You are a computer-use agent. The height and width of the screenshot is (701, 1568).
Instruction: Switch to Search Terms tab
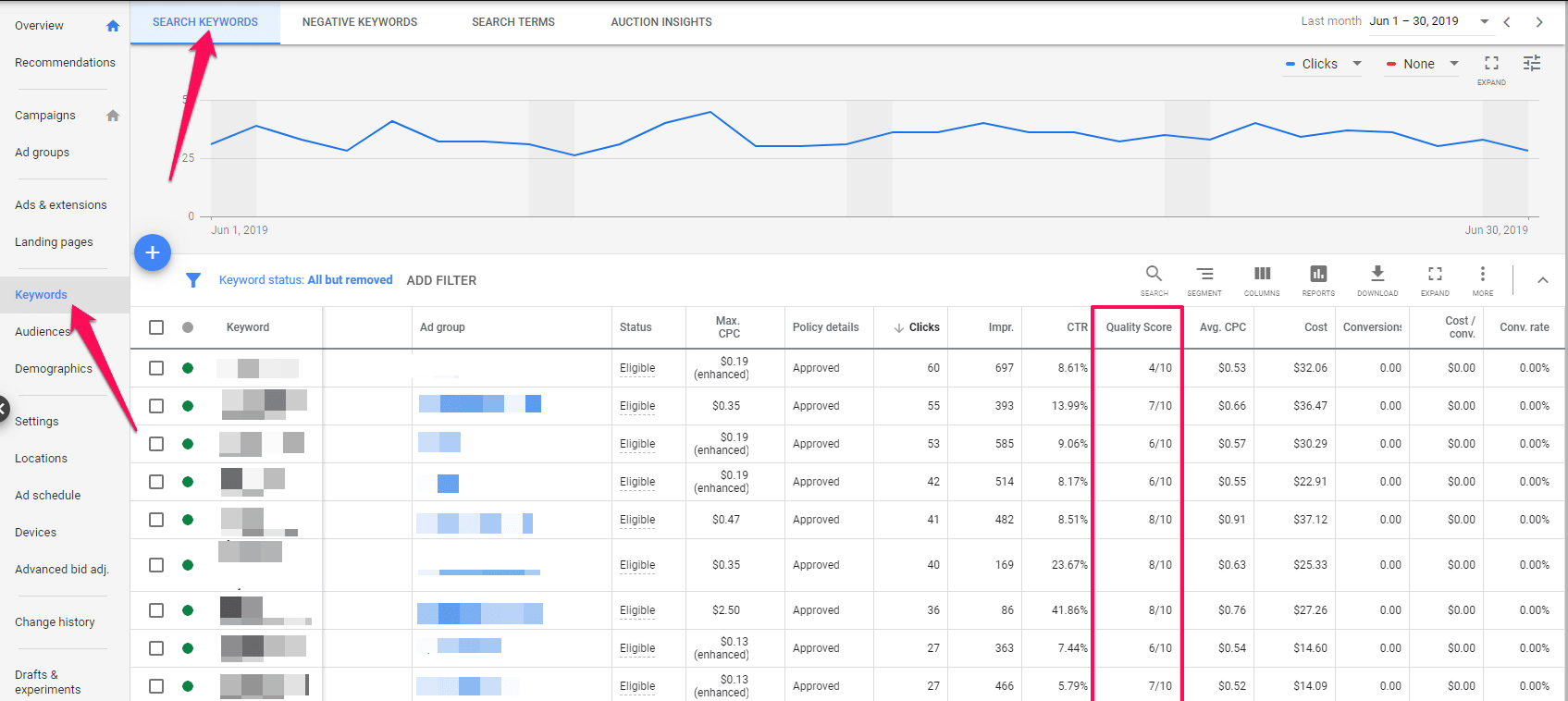(513, 22)
